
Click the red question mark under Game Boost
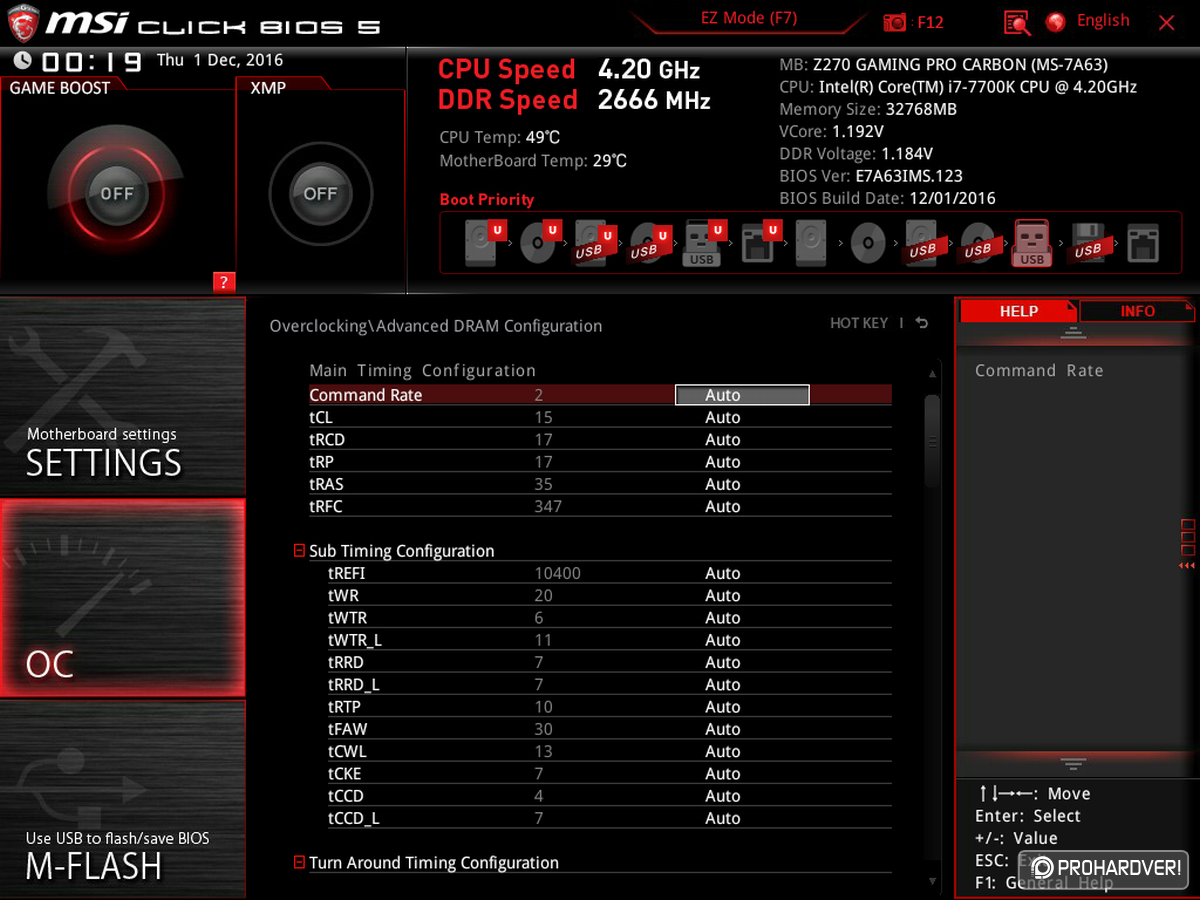pos(224,282)
